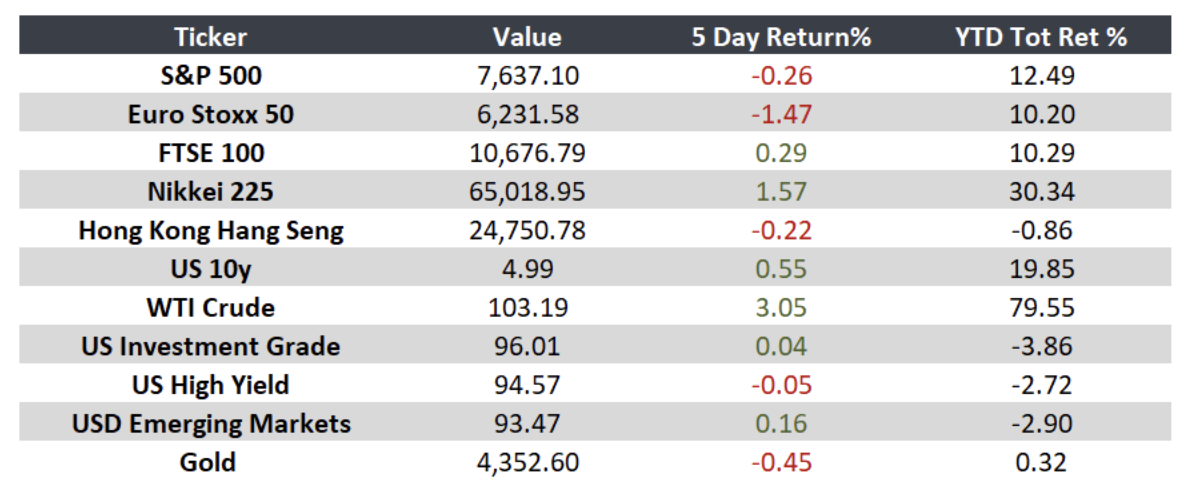Image resolution: width=1190 pixels, height=490 pixels.
Task: Select US Investment Grade ticker cell
Action: (x=211, y=347)
